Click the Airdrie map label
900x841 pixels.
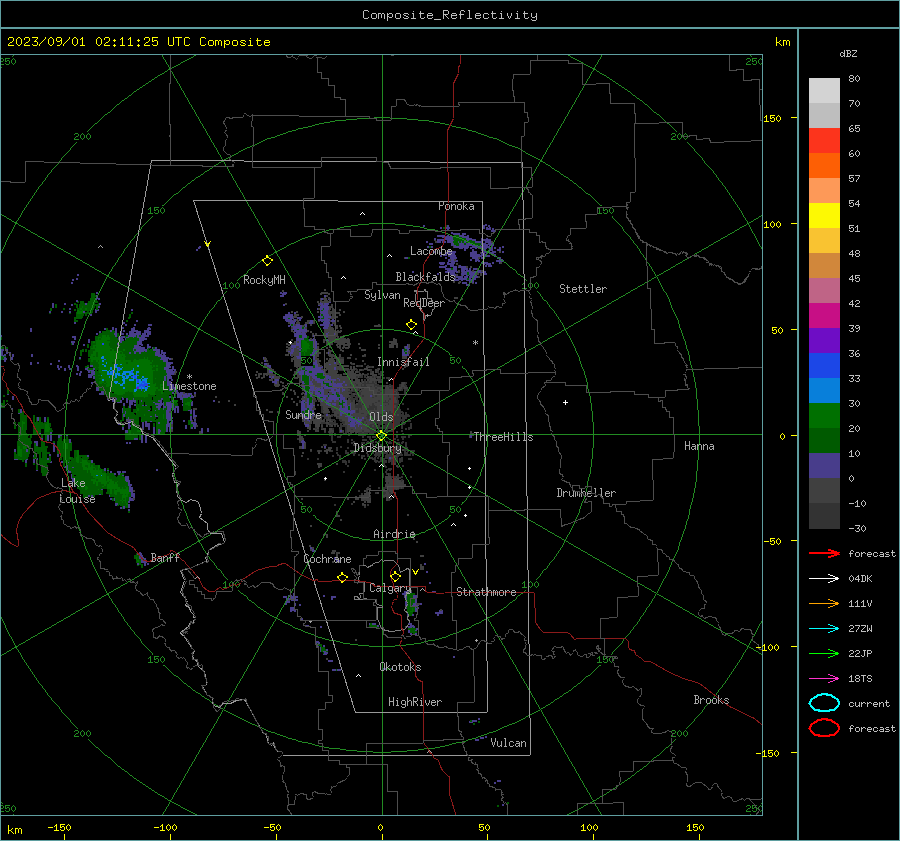point(394,534)
